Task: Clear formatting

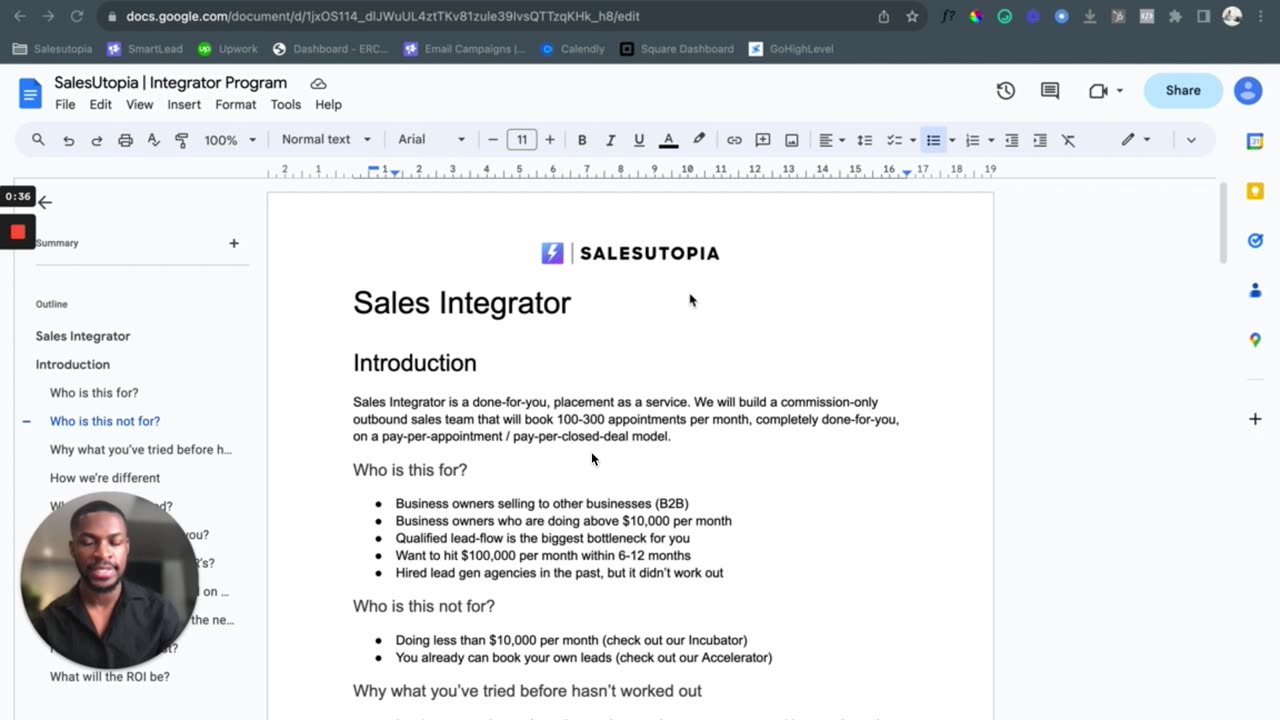Action: (x=1068, y=140)
